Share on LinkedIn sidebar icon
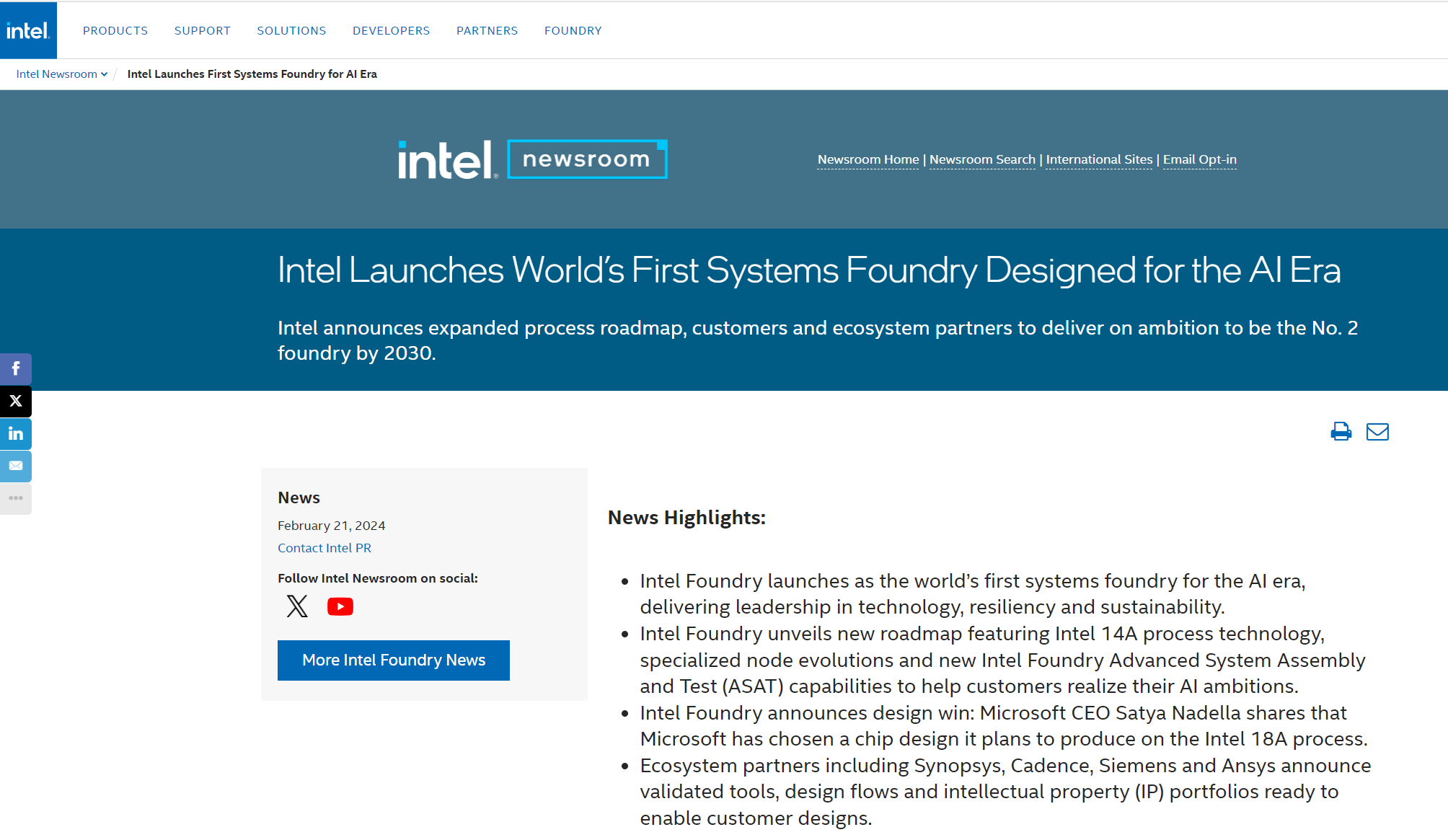Image resolution: width=1448 pixels, height=840 pixels. [16, 434]
